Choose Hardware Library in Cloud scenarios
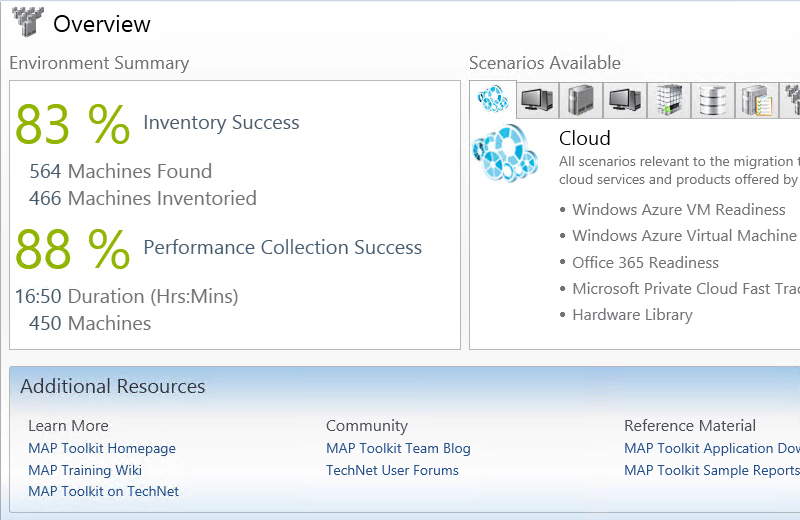Image resolution: width=800 pixels, height=520 pixels. click(632, 315)
